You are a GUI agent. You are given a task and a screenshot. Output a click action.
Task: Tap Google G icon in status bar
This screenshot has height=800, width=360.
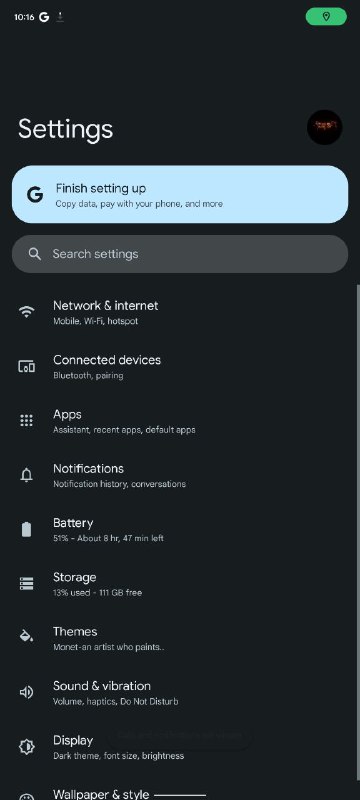44,17
